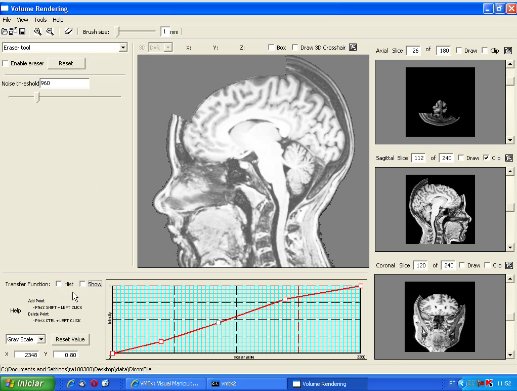Toggle Coronal Draw checkbox
This screenshot has width=517, height=391.
pyautogui.click(x=462, y=265)
